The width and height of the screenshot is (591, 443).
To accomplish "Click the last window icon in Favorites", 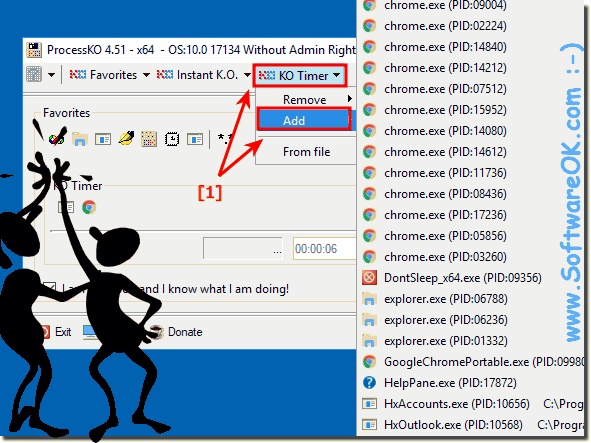I will (x=195, y=139).
